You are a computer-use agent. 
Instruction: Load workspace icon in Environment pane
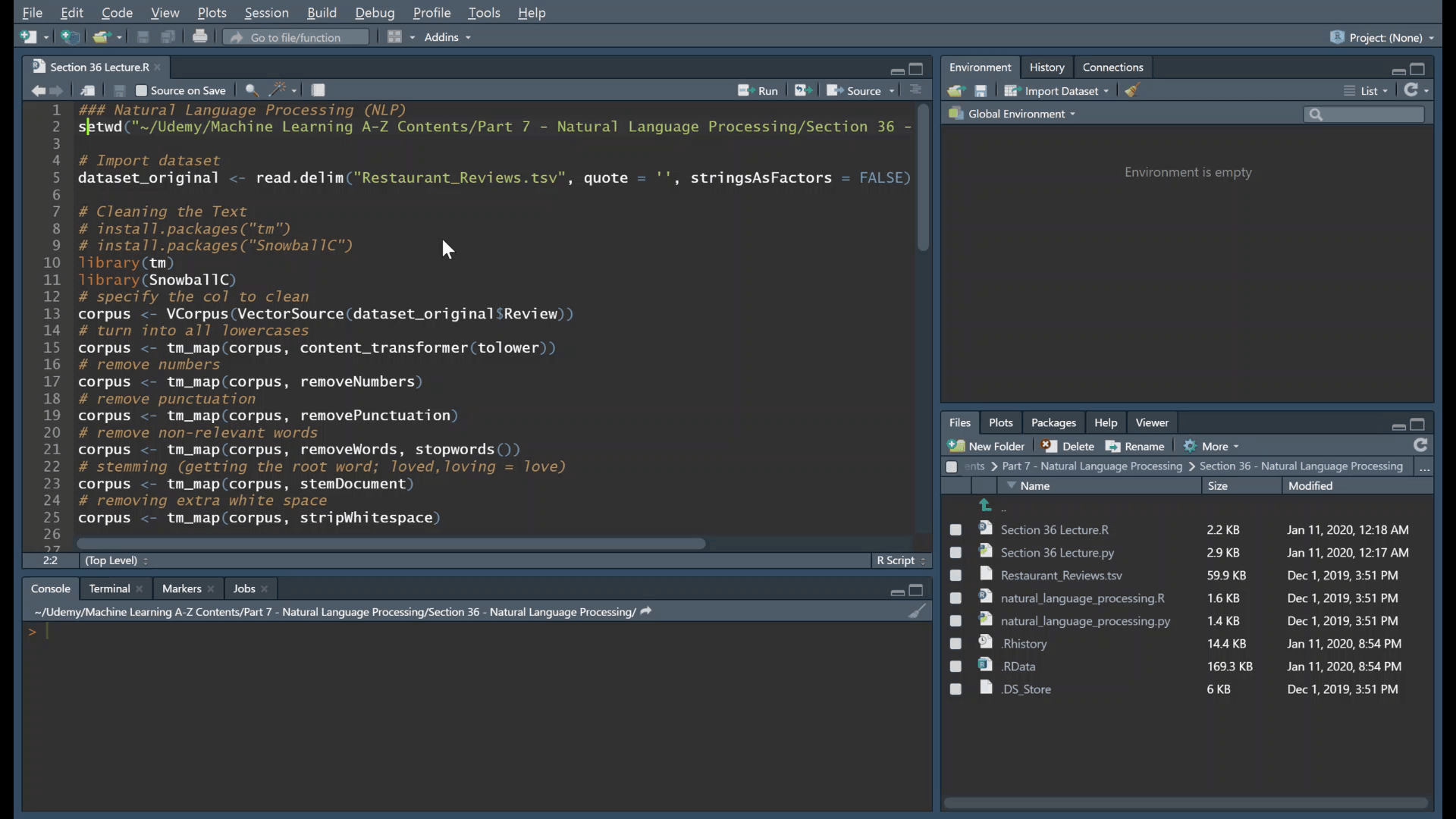[955, 91]
